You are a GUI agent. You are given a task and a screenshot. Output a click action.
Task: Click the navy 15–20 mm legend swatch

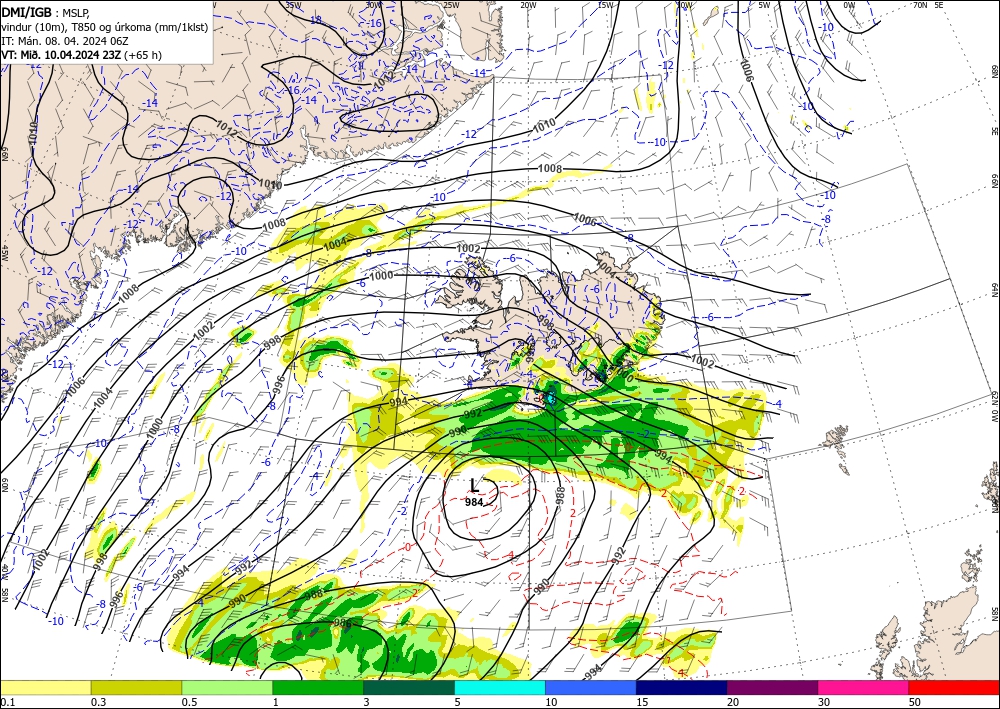682,687
